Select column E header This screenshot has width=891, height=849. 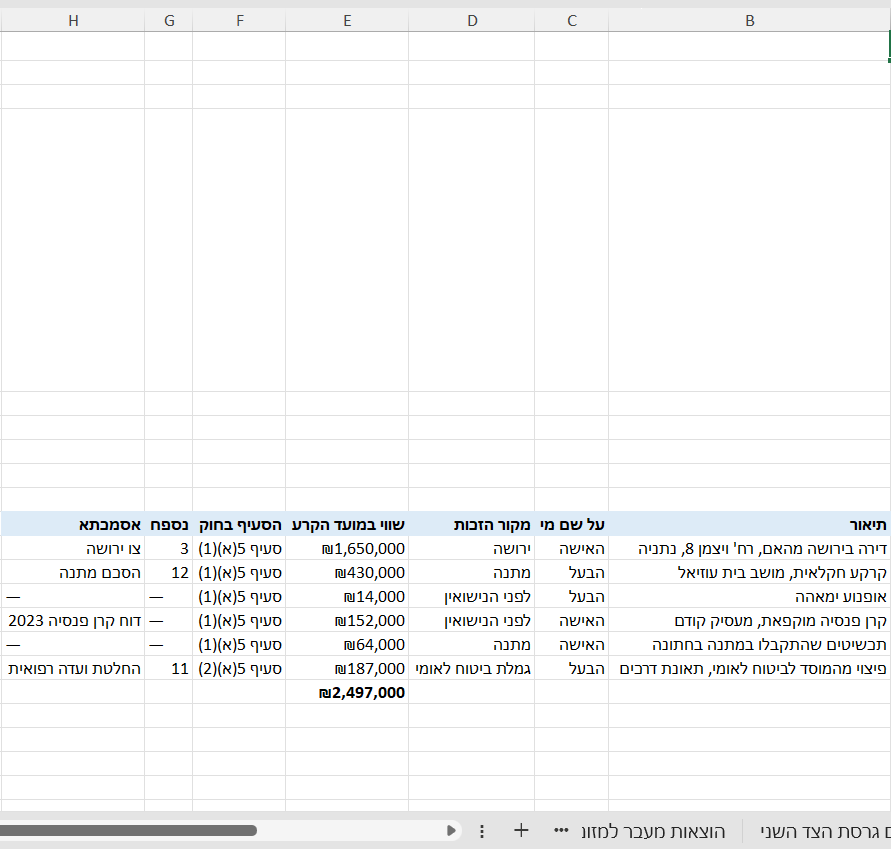pos(347,21)
